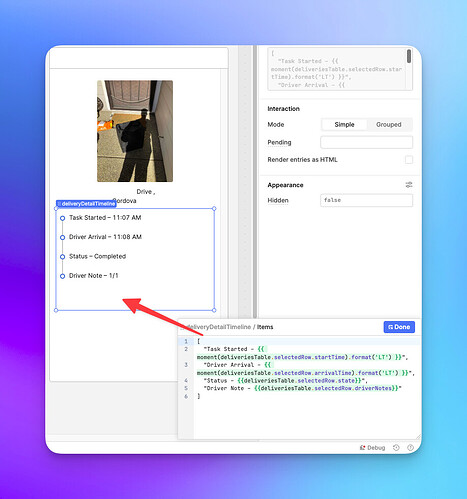Click the Pending input field

click(366, 142)
